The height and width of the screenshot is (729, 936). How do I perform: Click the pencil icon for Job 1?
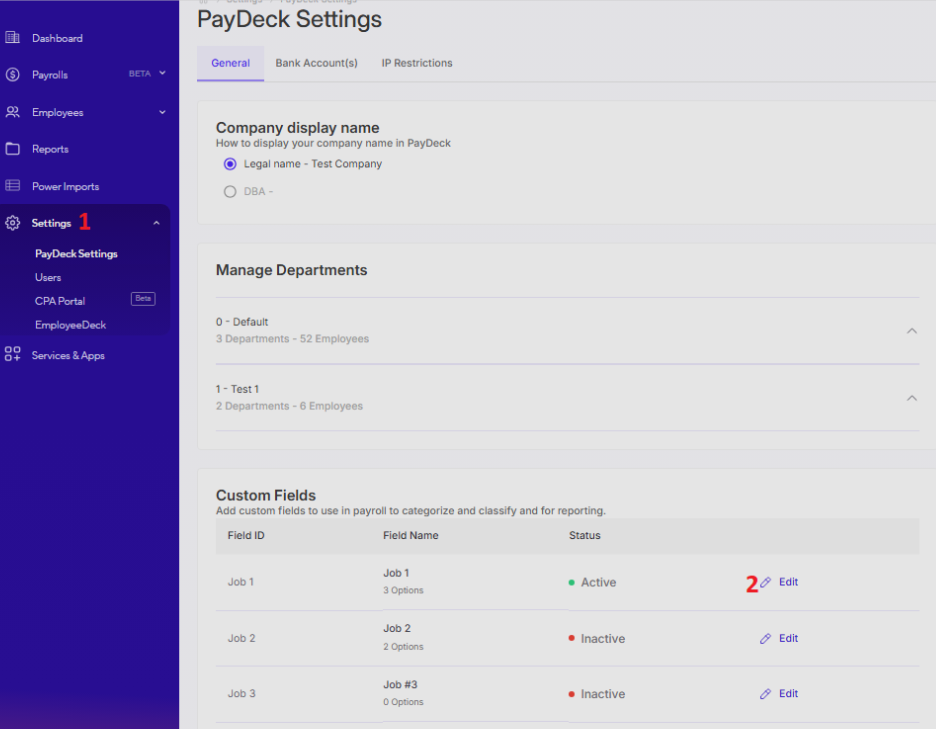pyautogui.click(x=765, y=582)
